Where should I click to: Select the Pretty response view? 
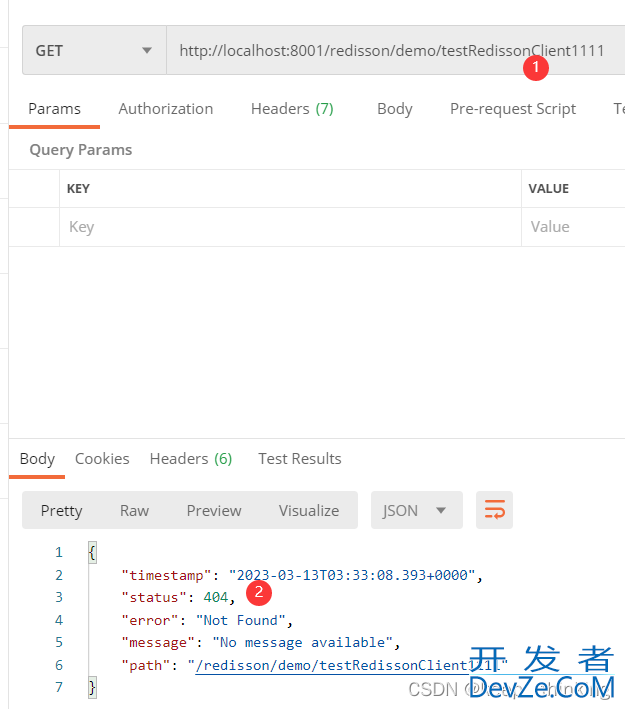pyautogui.click(x=62, y=510)
